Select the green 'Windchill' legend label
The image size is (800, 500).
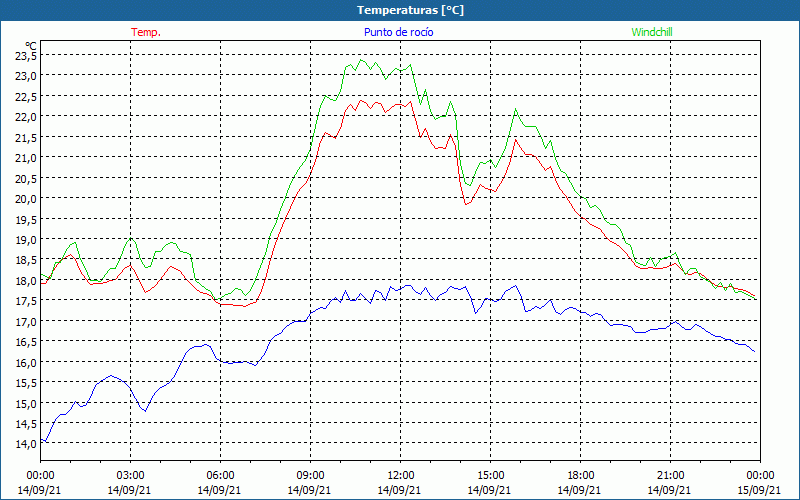[652, 32]
